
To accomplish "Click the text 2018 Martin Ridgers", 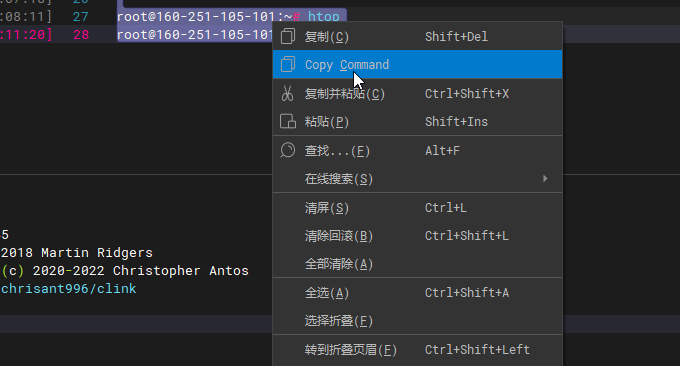I will 77,253.
